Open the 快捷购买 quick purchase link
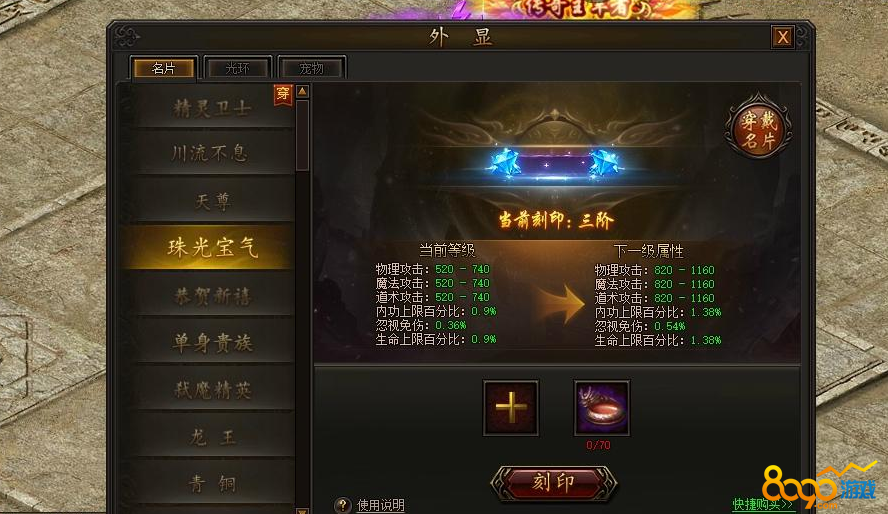The height and width of the screenshot is (514, 888). coord(762,504)
